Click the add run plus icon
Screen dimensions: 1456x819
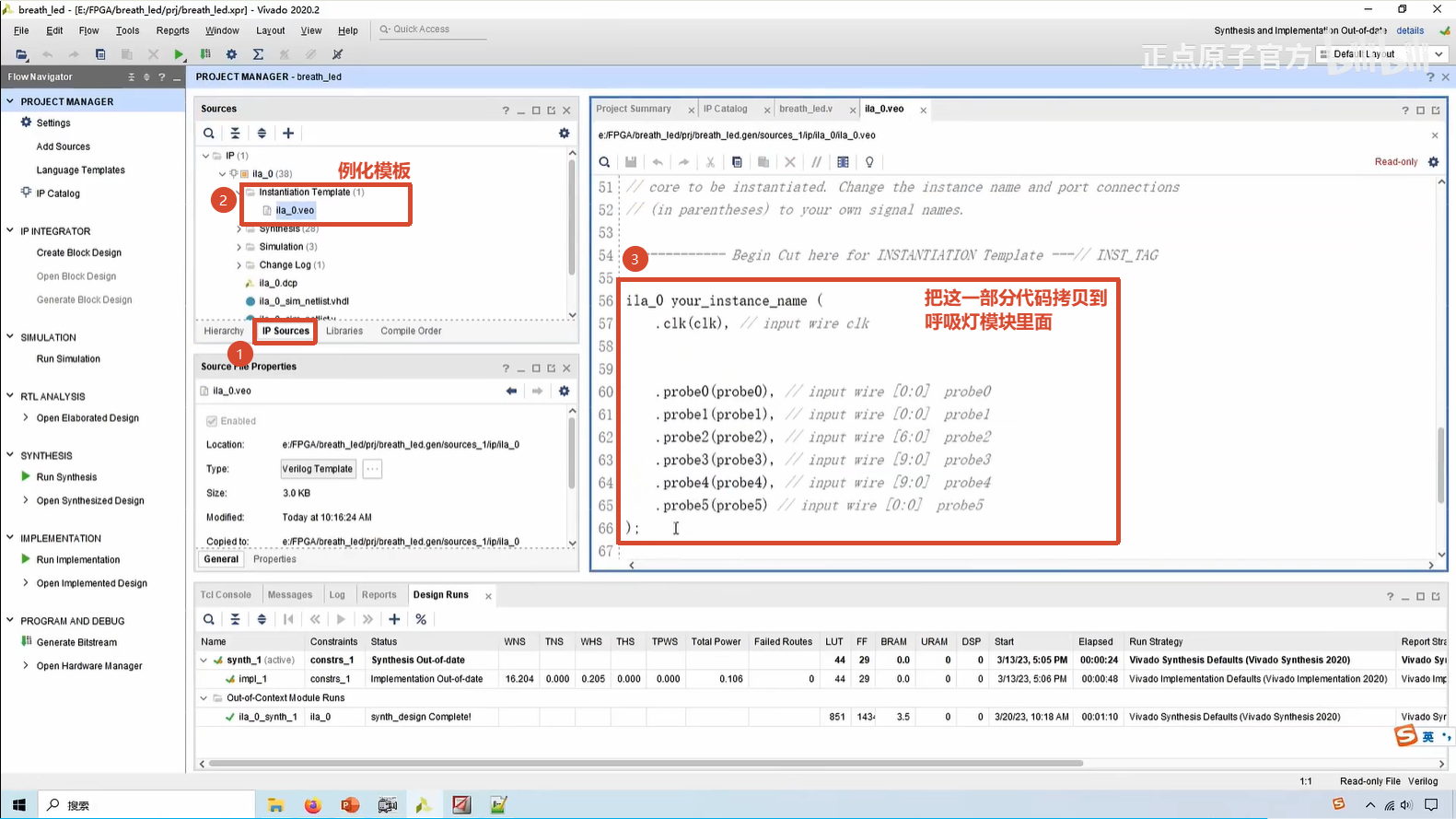[394, 619]
